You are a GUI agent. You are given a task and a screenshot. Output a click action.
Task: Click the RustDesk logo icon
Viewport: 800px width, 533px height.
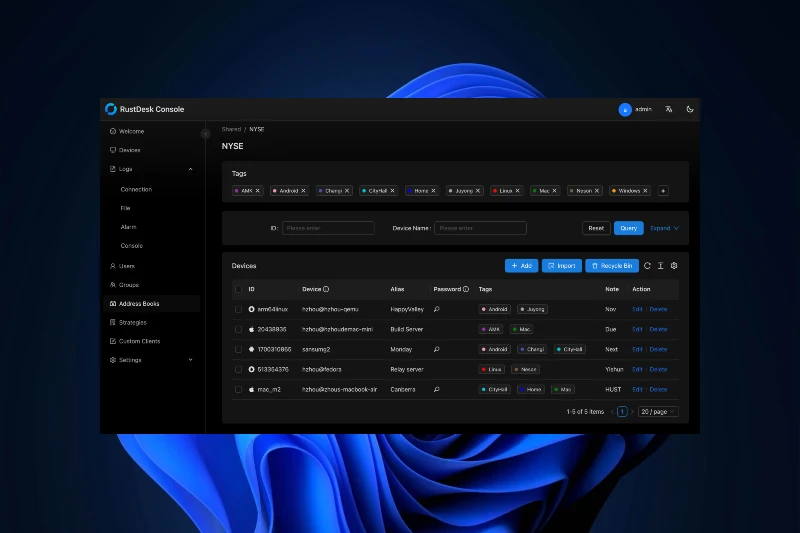(x=111, y=109)
